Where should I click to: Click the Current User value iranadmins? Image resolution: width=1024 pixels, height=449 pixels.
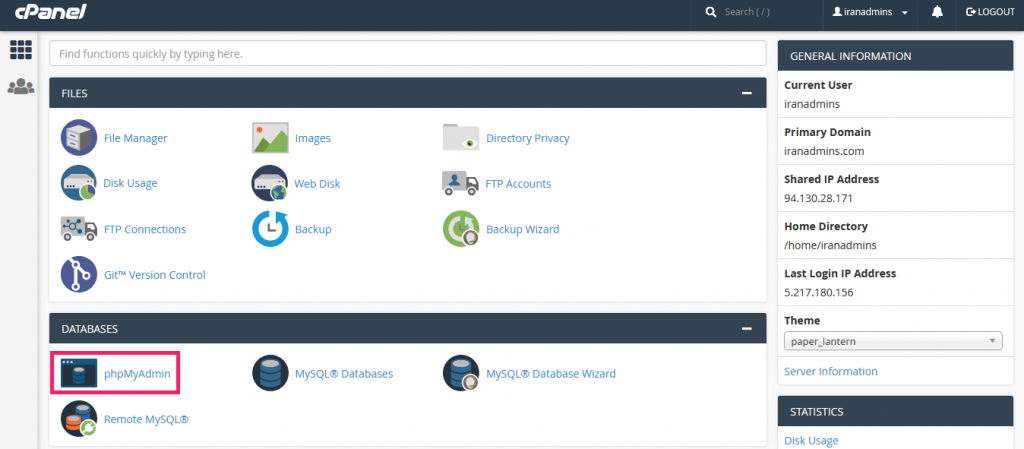[x=812, y=104]
